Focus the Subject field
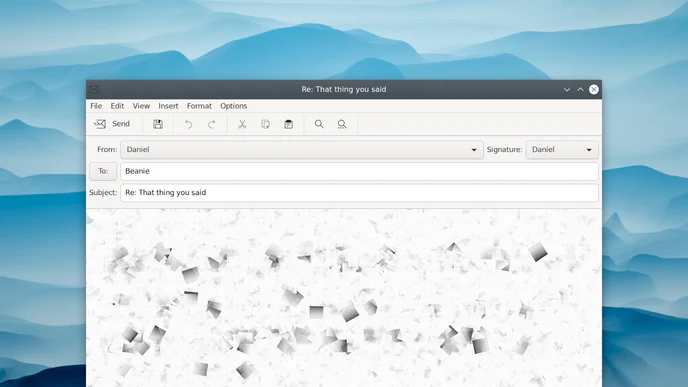Image resolution: width=688 pixels, height=387 pixels. pos(359,193)
